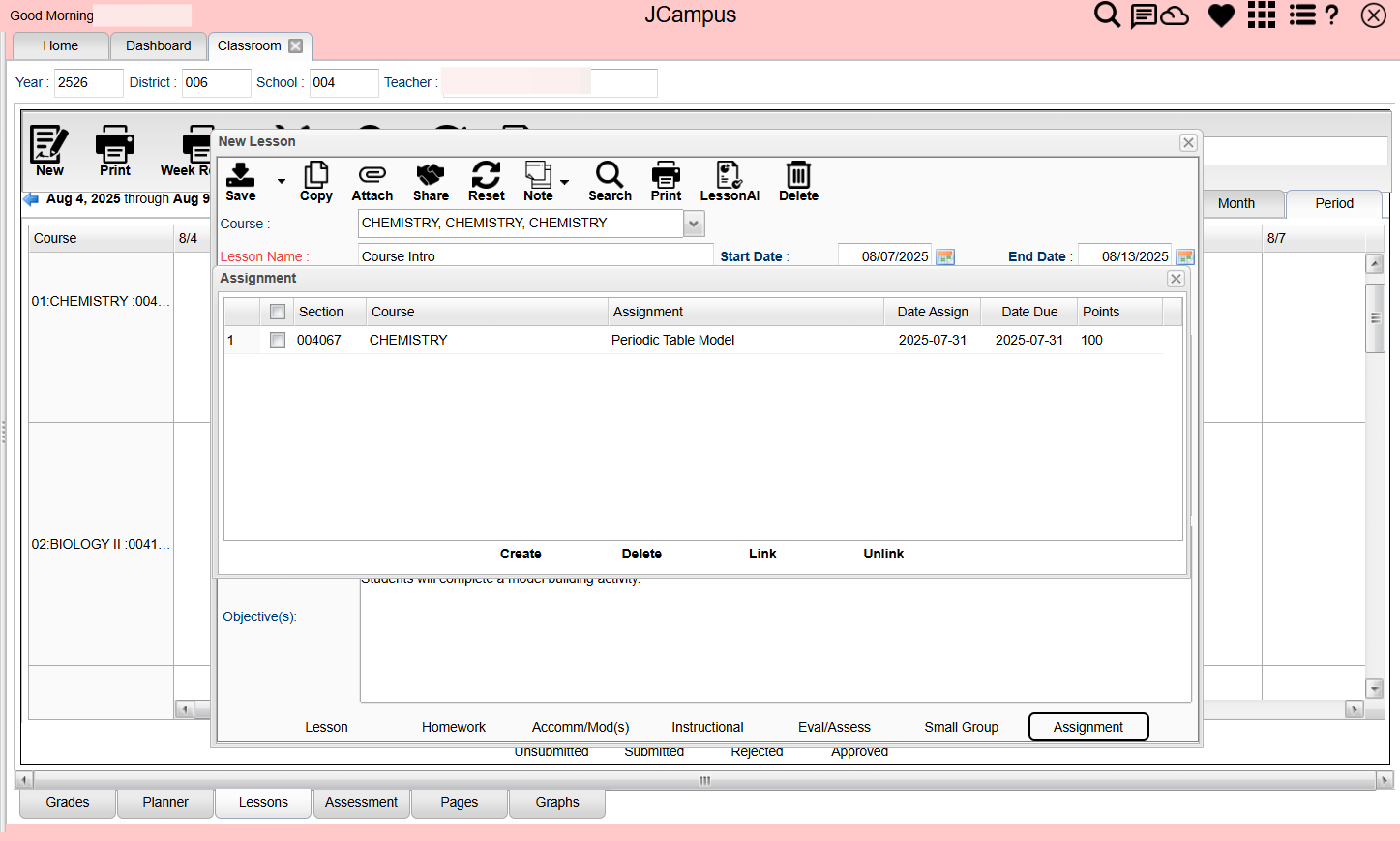The width and height of the screenshot is (1400, 841).
Task: Switch to the Eval/Assess tab
Action: pyautogui.click(x=834, y=727)
